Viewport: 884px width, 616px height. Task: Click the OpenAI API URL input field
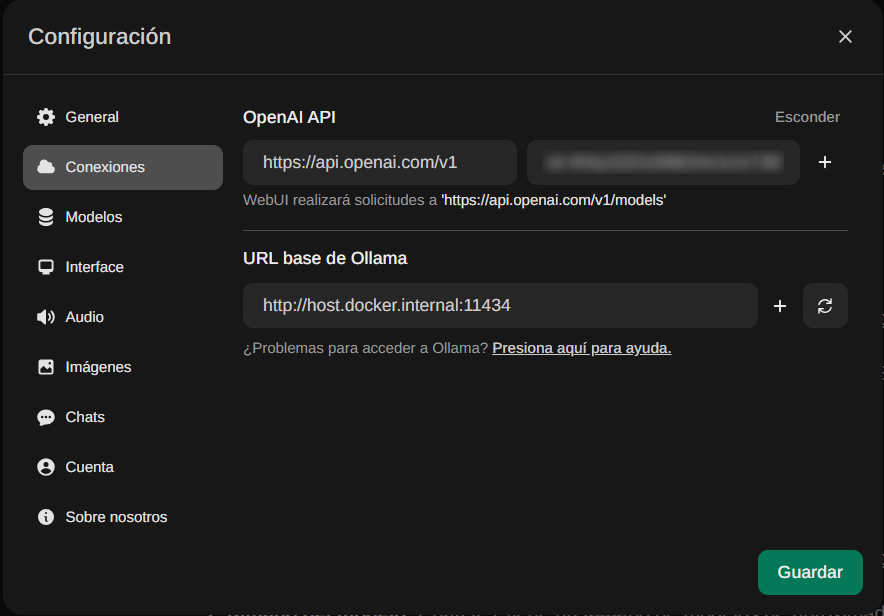click(x=379, y=162)
